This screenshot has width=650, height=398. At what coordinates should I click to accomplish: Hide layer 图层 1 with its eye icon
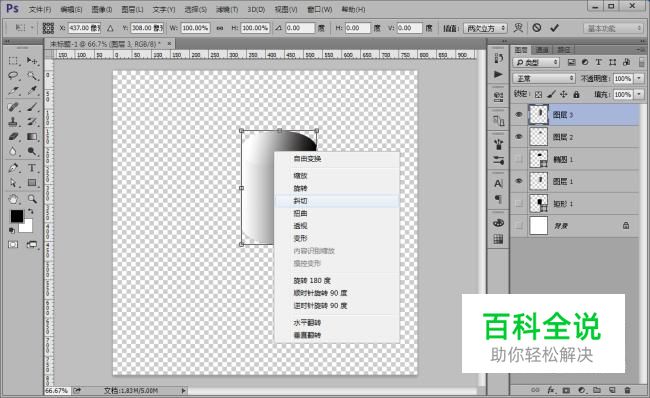[x=519, y=181]
